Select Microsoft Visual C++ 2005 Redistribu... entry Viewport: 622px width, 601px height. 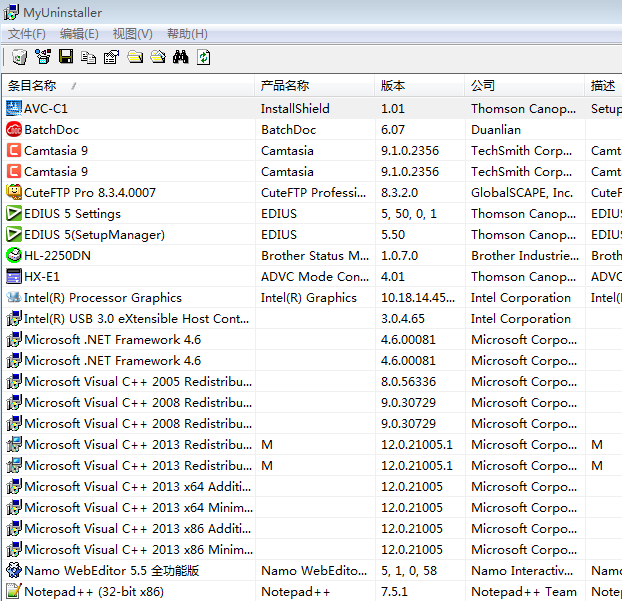click(138, 382)
